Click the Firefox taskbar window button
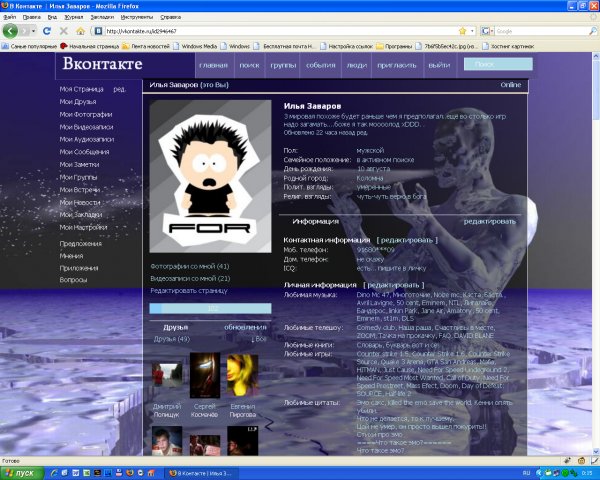 [202, 473]
